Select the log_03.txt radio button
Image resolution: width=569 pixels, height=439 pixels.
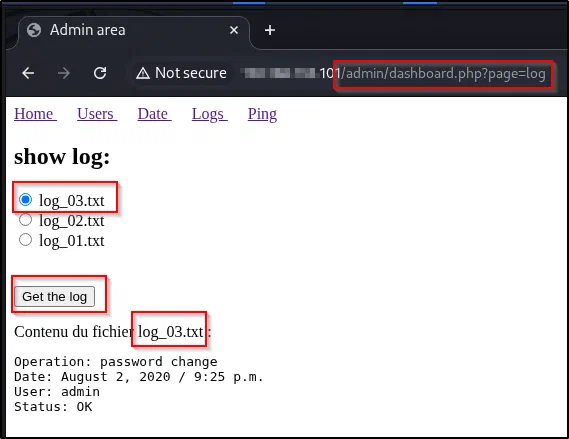[25, 200]
